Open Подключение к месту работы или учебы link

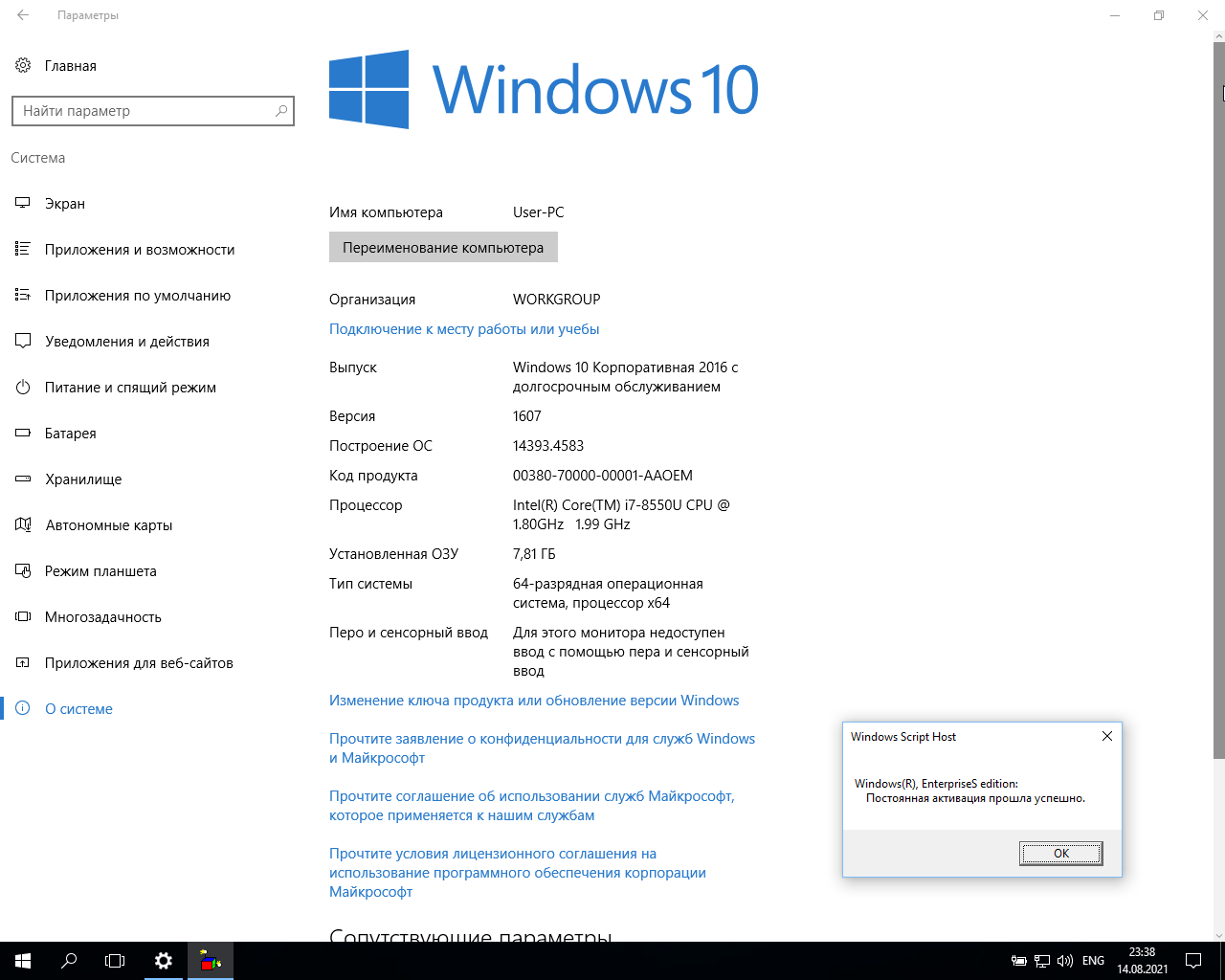coord(464,329)
